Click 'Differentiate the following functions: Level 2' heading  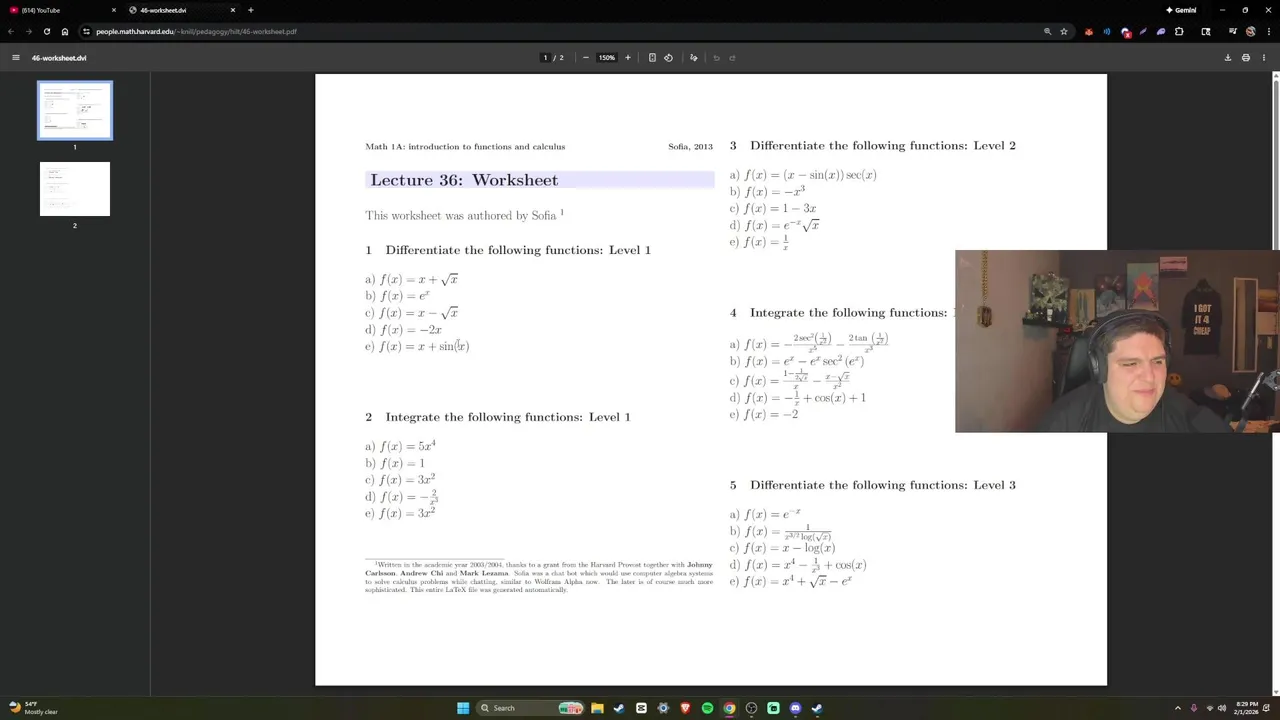tap(883, 146)
